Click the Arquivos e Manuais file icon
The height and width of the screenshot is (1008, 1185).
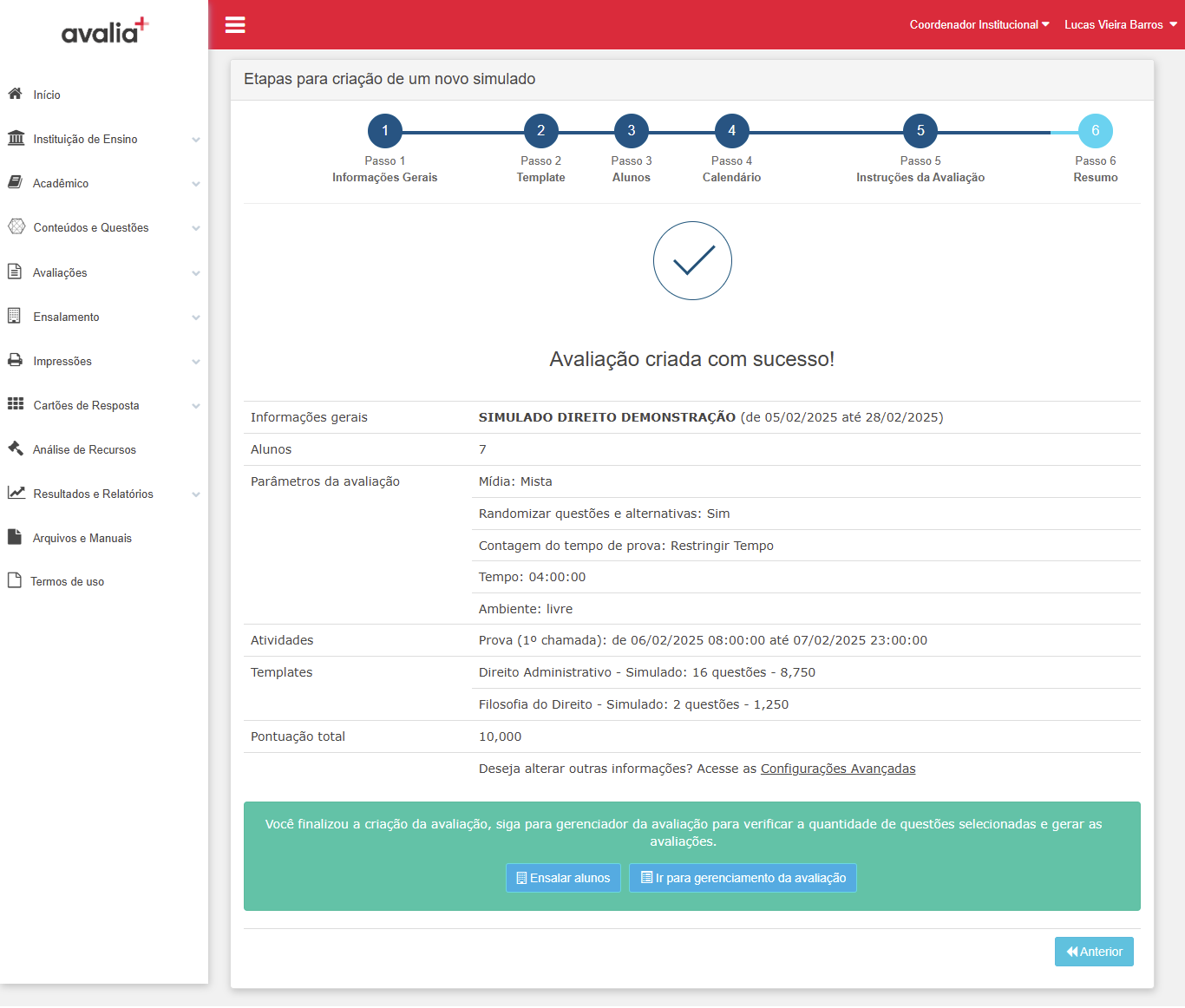pos(14,537)
